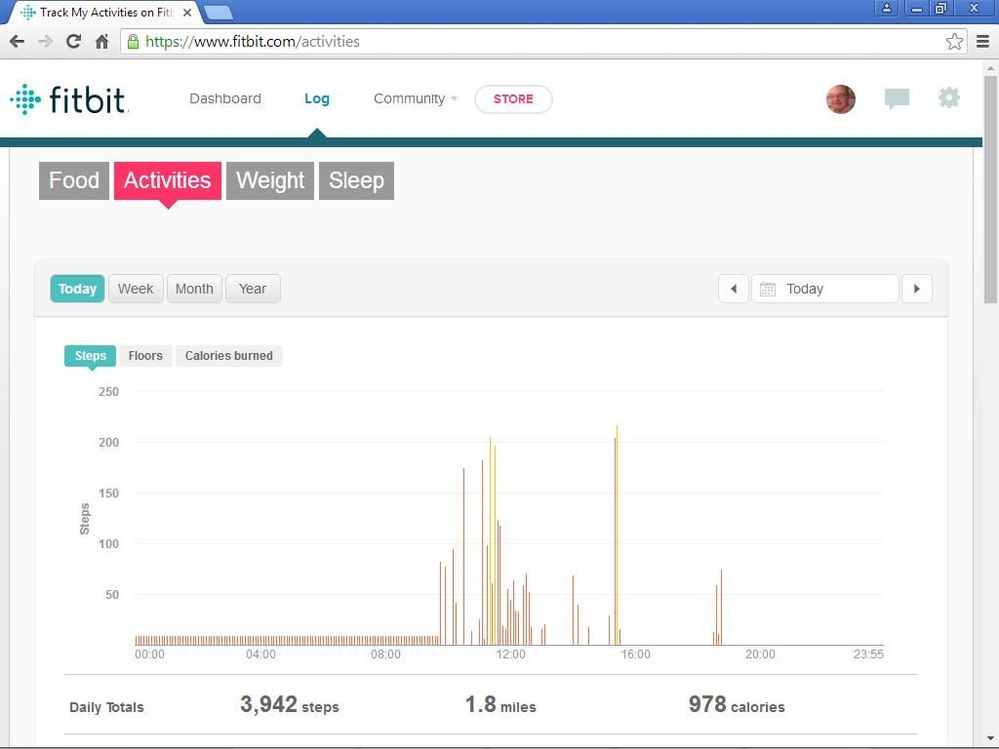Image resolution: width=999 pixels, height=749 pixels.
Task: Go to previous day arrow
Action: coord(733,289)
